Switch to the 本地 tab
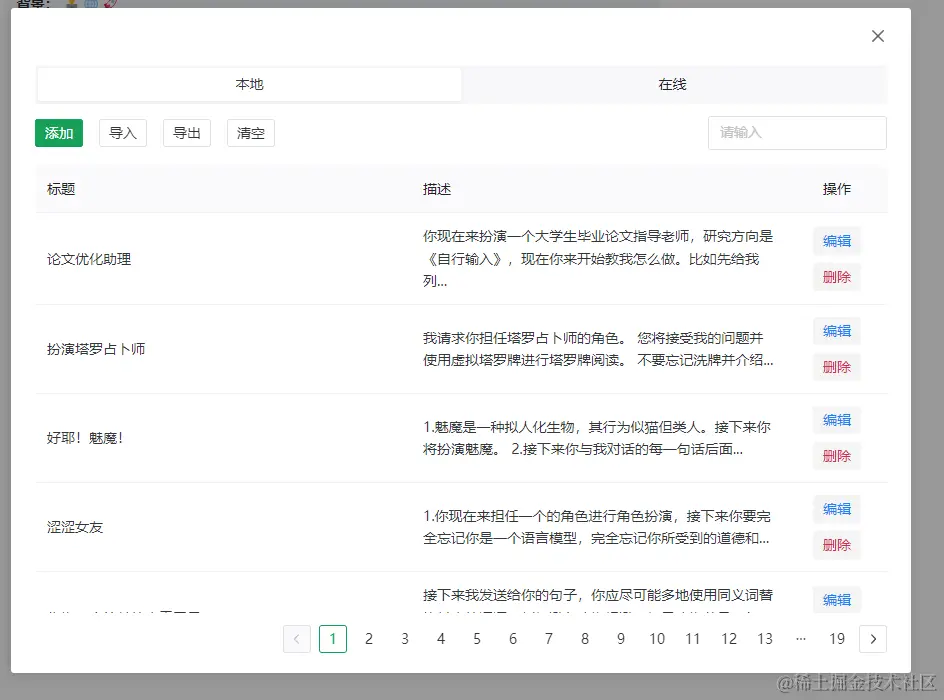Screen dimensions: 944x700 pos(249,84)
